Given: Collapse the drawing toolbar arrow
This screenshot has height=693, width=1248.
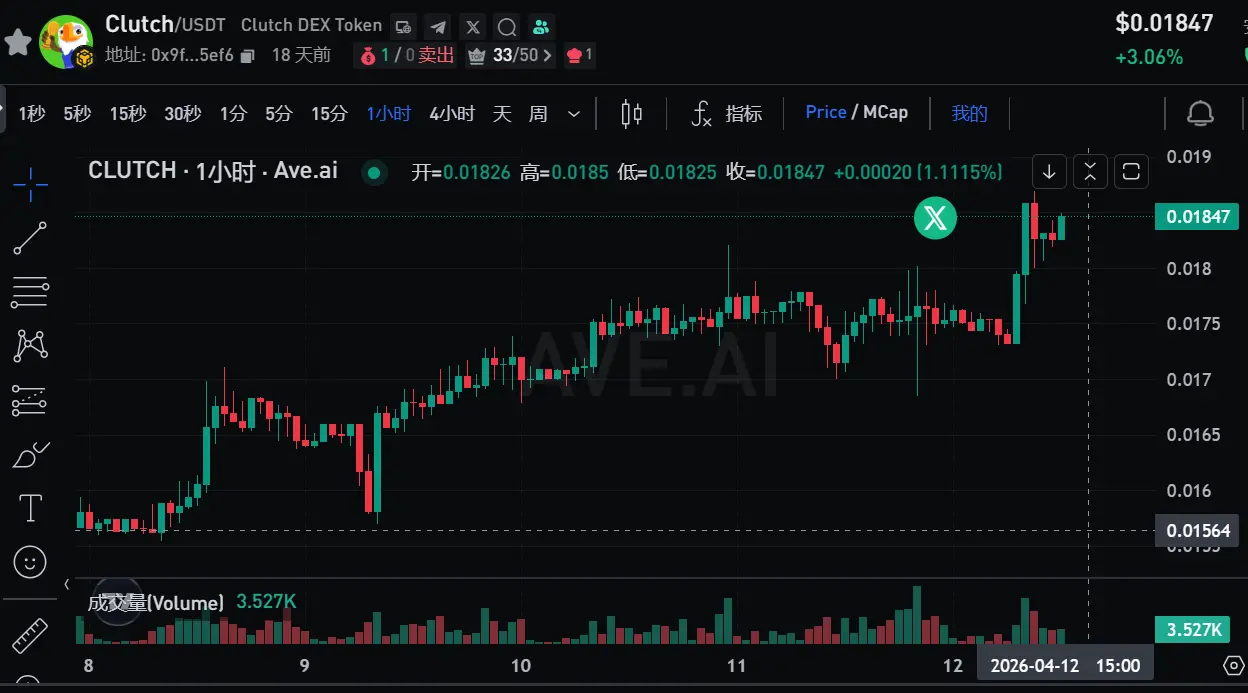Looking at the screenshot, I should point(67,584).
